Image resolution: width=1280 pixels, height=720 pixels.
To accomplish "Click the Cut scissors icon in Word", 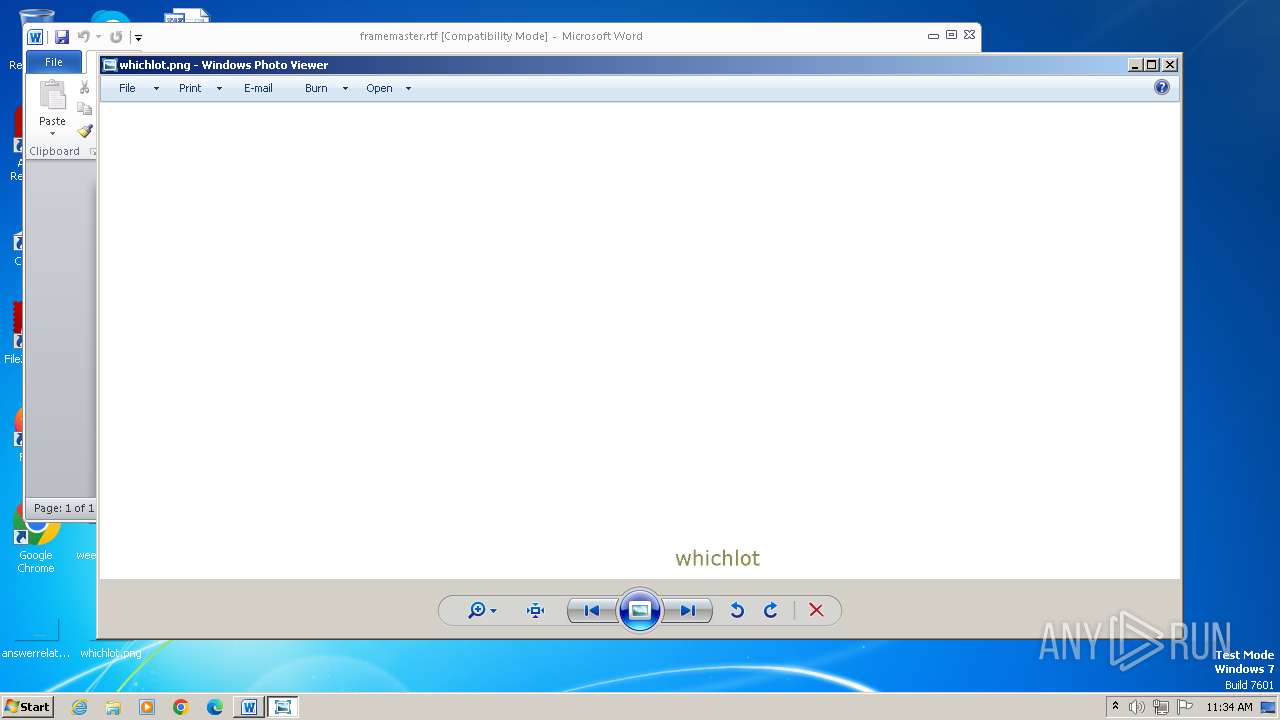I will 85,88.
